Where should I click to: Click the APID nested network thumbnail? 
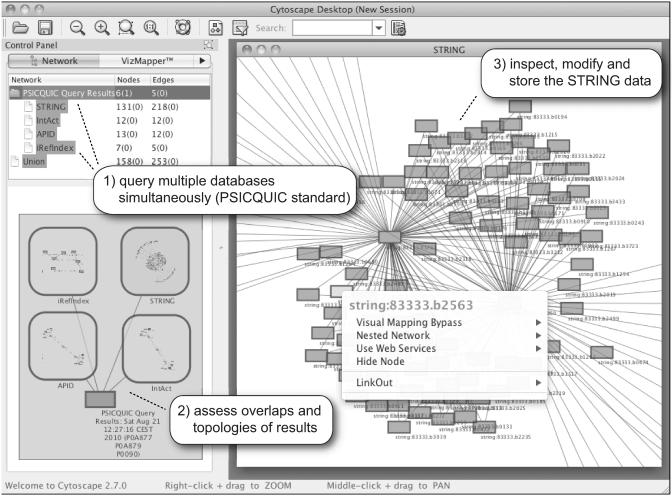[63, 346]
